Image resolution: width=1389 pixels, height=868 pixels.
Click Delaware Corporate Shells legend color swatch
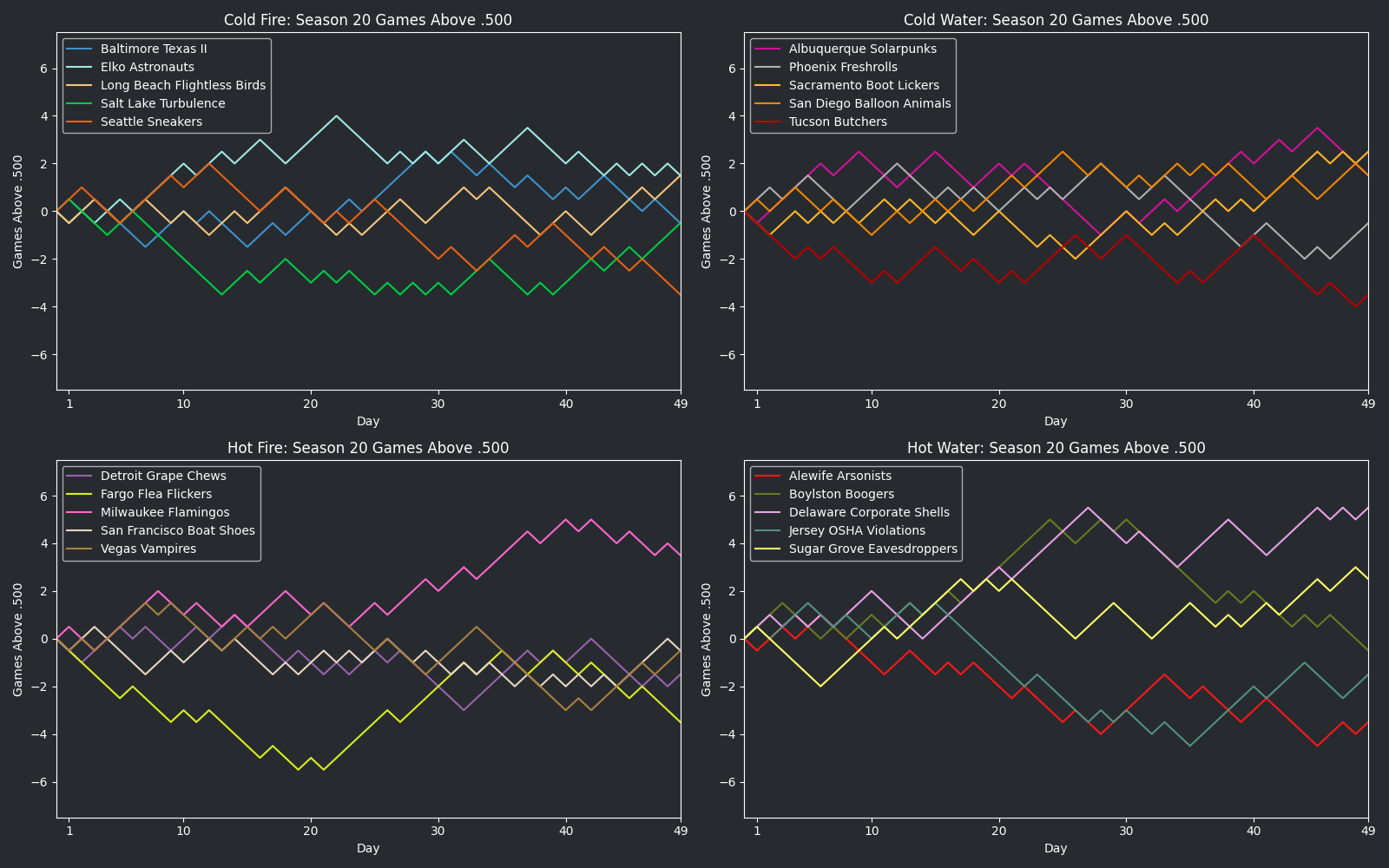tap(769, 512)
